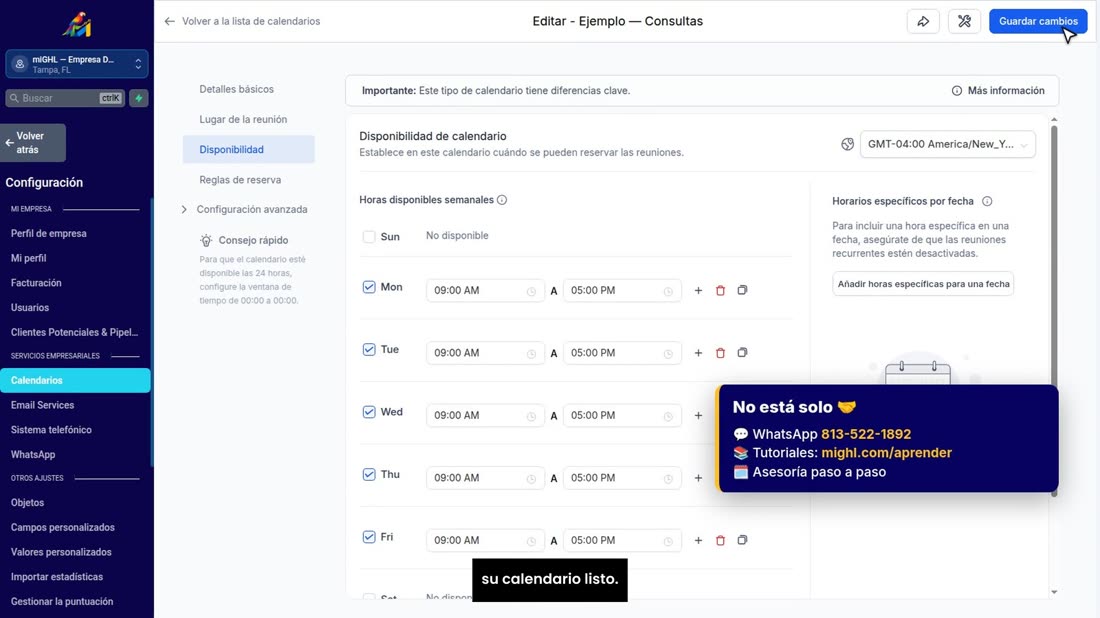Image resolution: width=1100 pixels, height=618 pixels.
Task: Click Guardar cambios button
Action: tap(1038, 21)
